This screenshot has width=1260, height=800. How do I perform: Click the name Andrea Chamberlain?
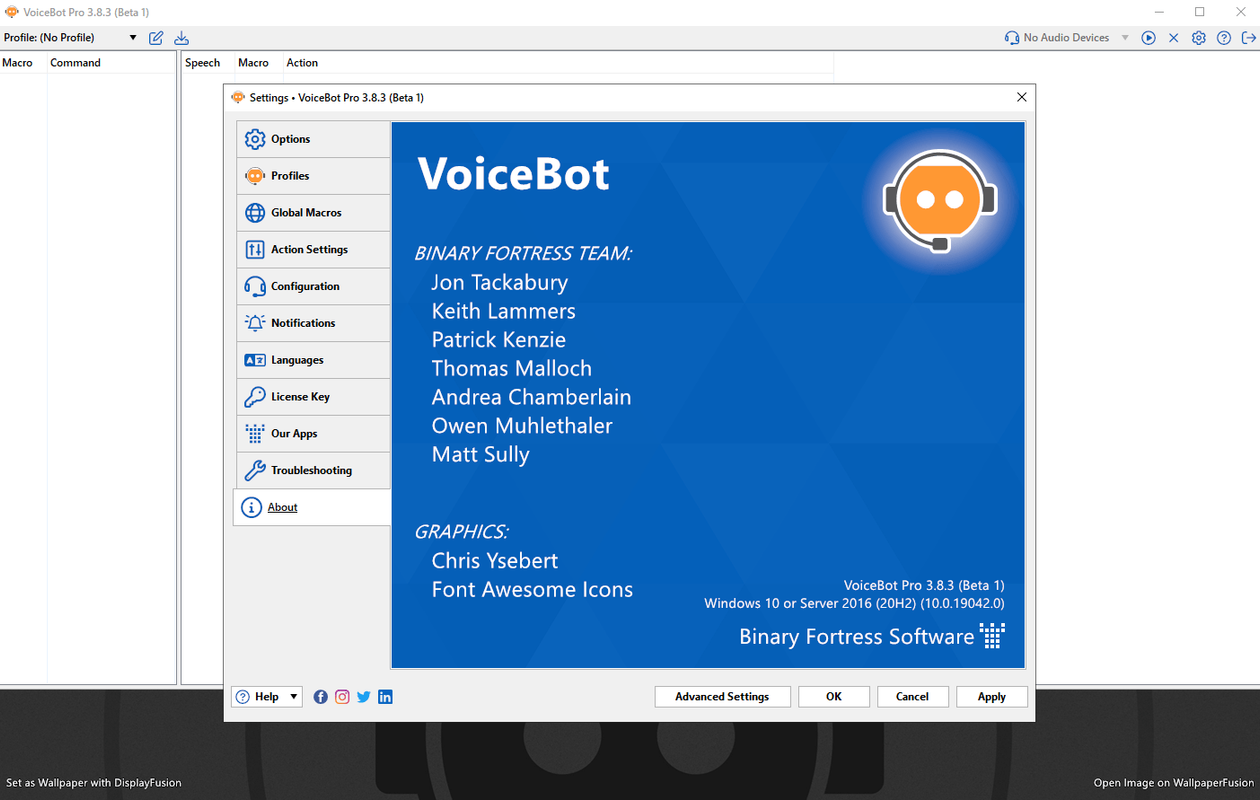coord(531,397)
